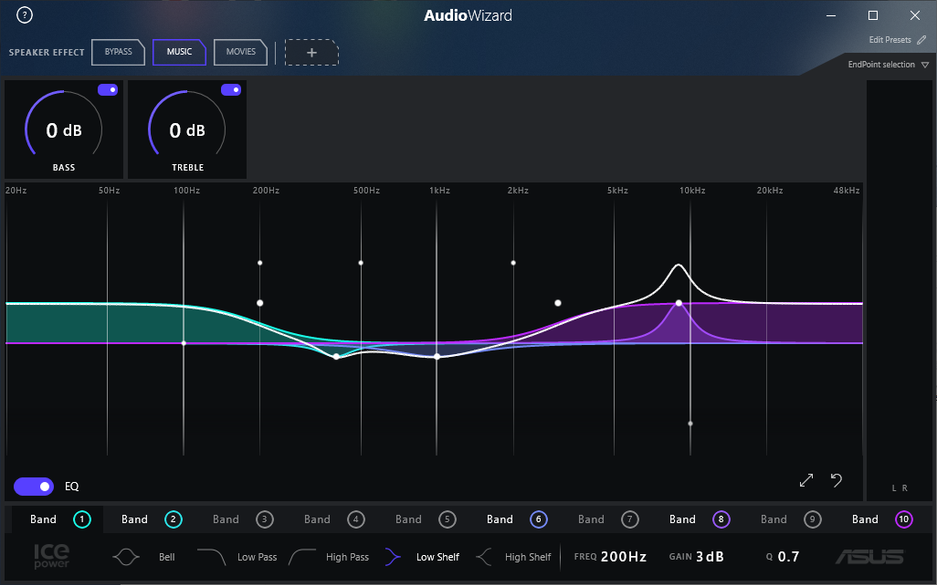
Task: Choose the High Shelf filter icon
Action: tap(483, 557)
